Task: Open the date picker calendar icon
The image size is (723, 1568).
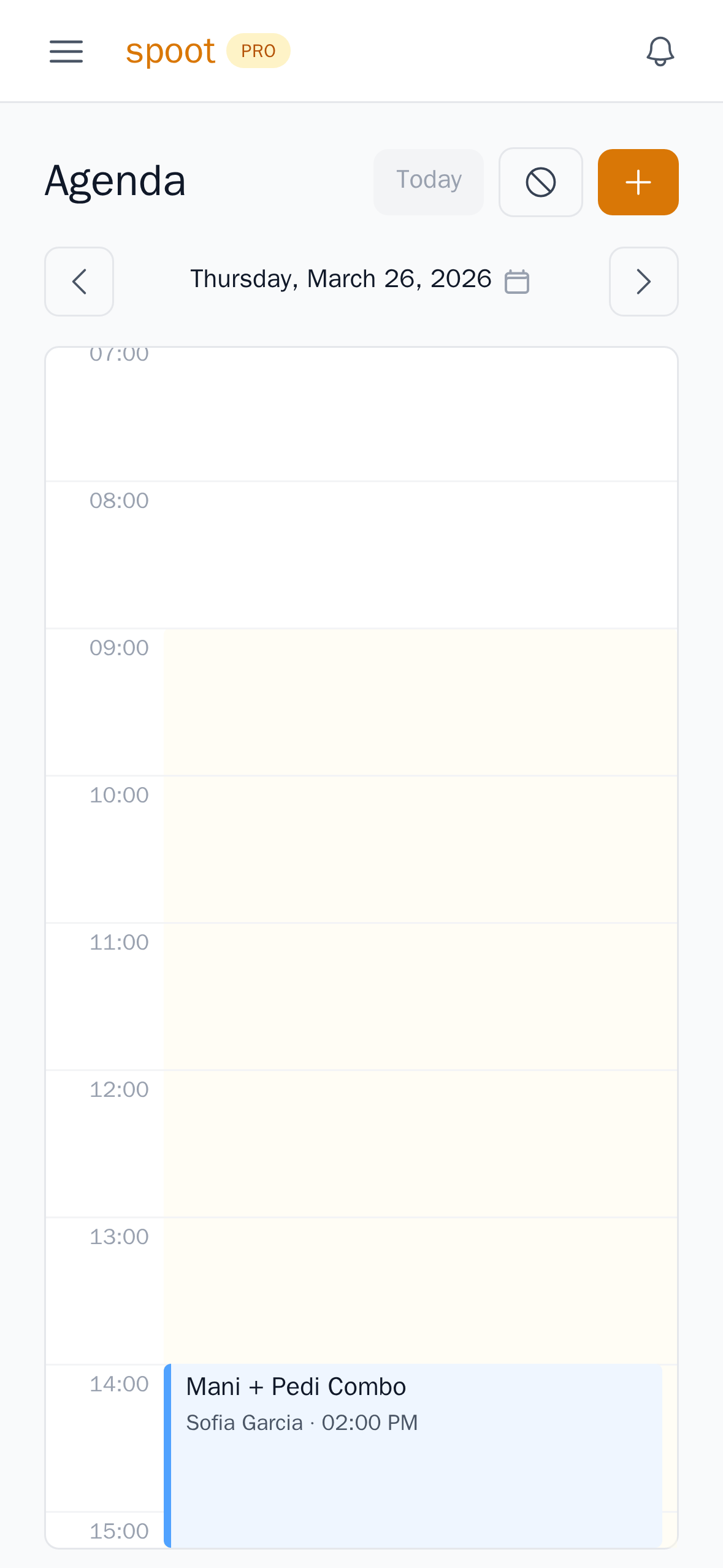Action: coord(517,281)
